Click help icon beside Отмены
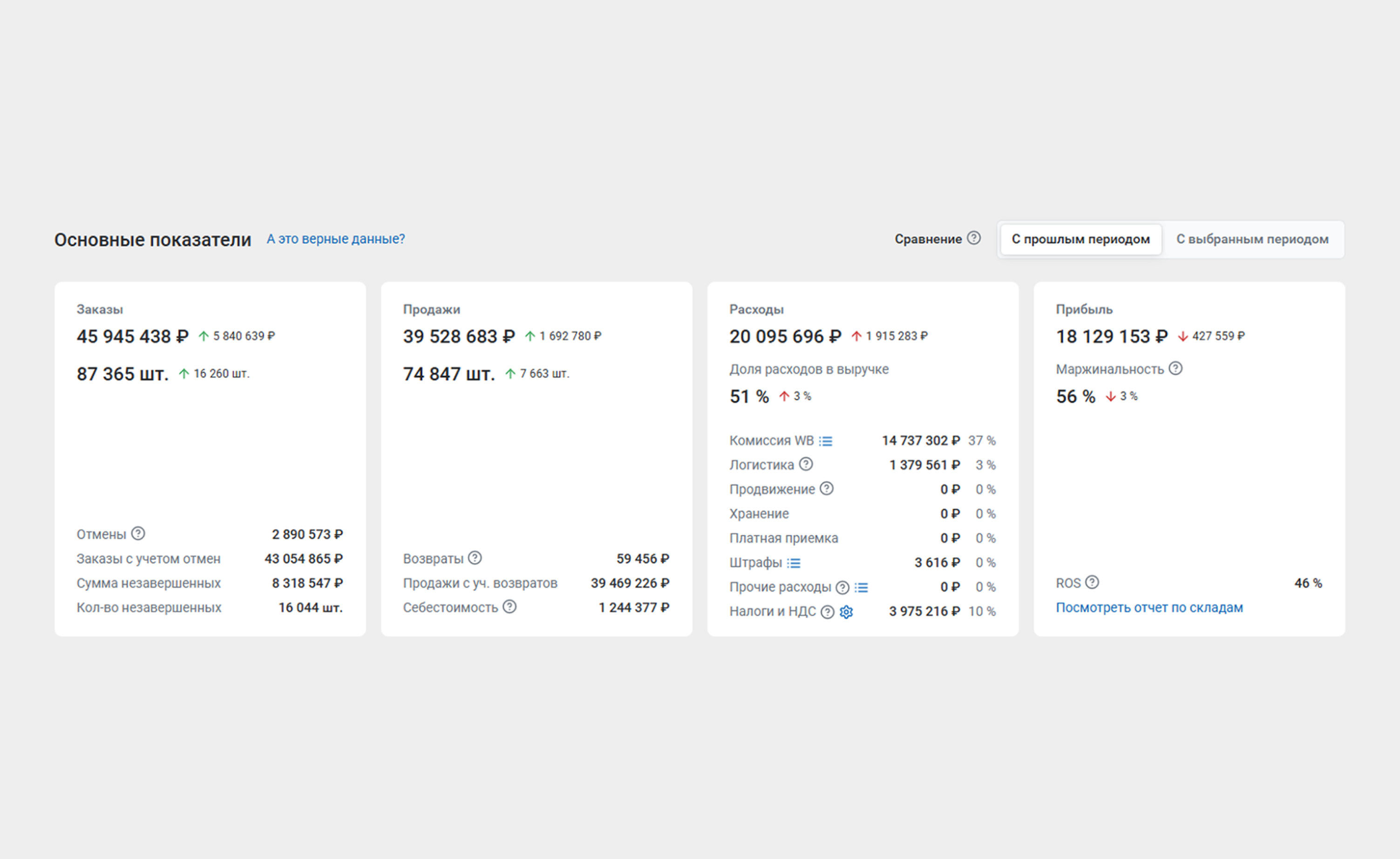Viewport: 1400px width, 859px height. click(138, 533)
